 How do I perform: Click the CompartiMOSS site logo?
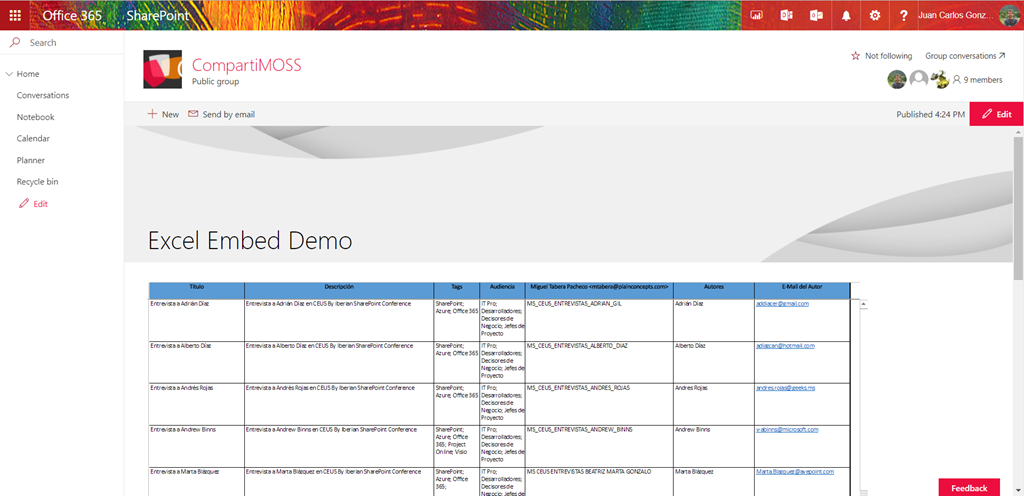pyautogui.click(x=163, y=69)
